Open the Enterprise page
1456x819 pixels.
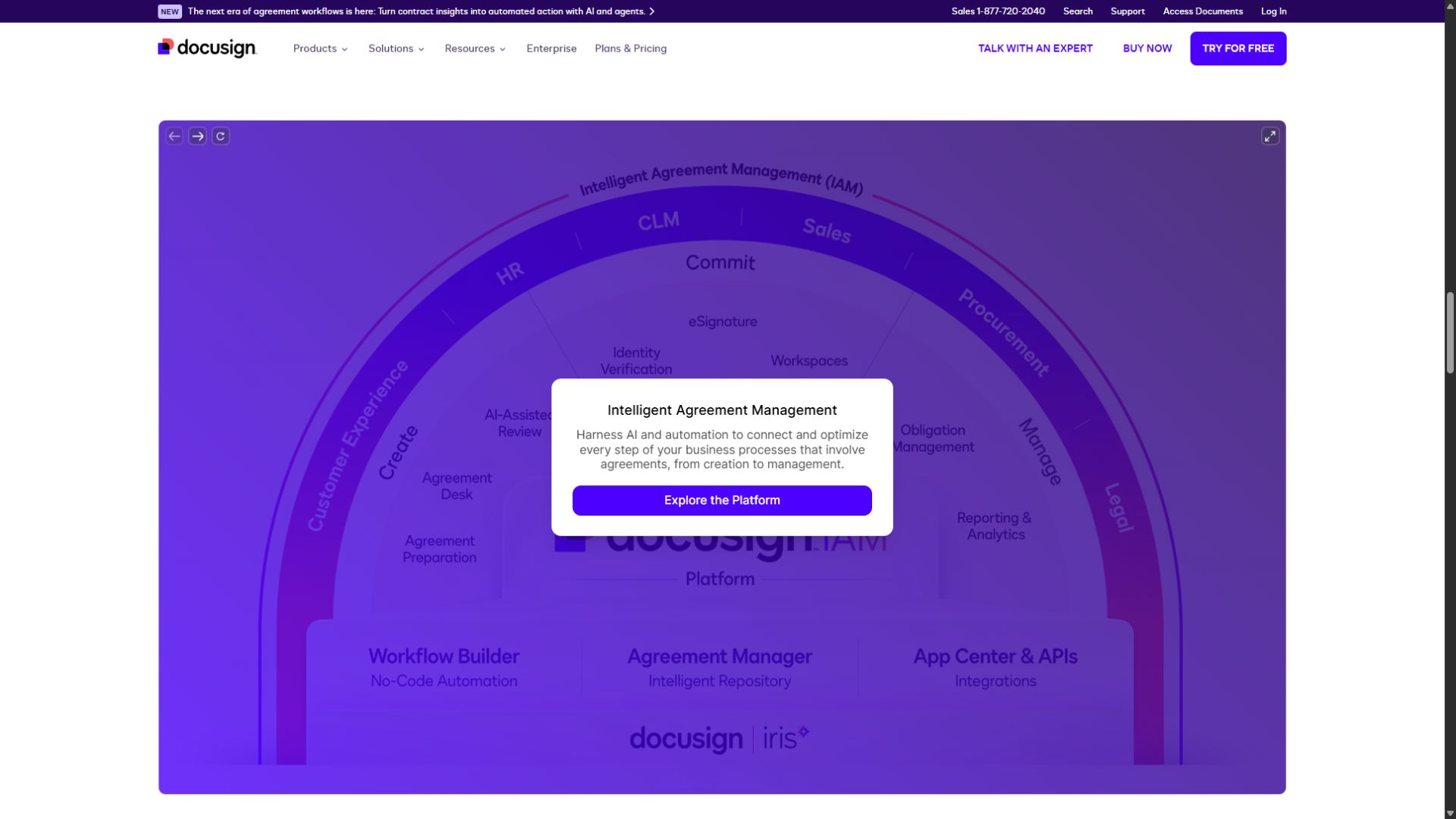point(551,49)
